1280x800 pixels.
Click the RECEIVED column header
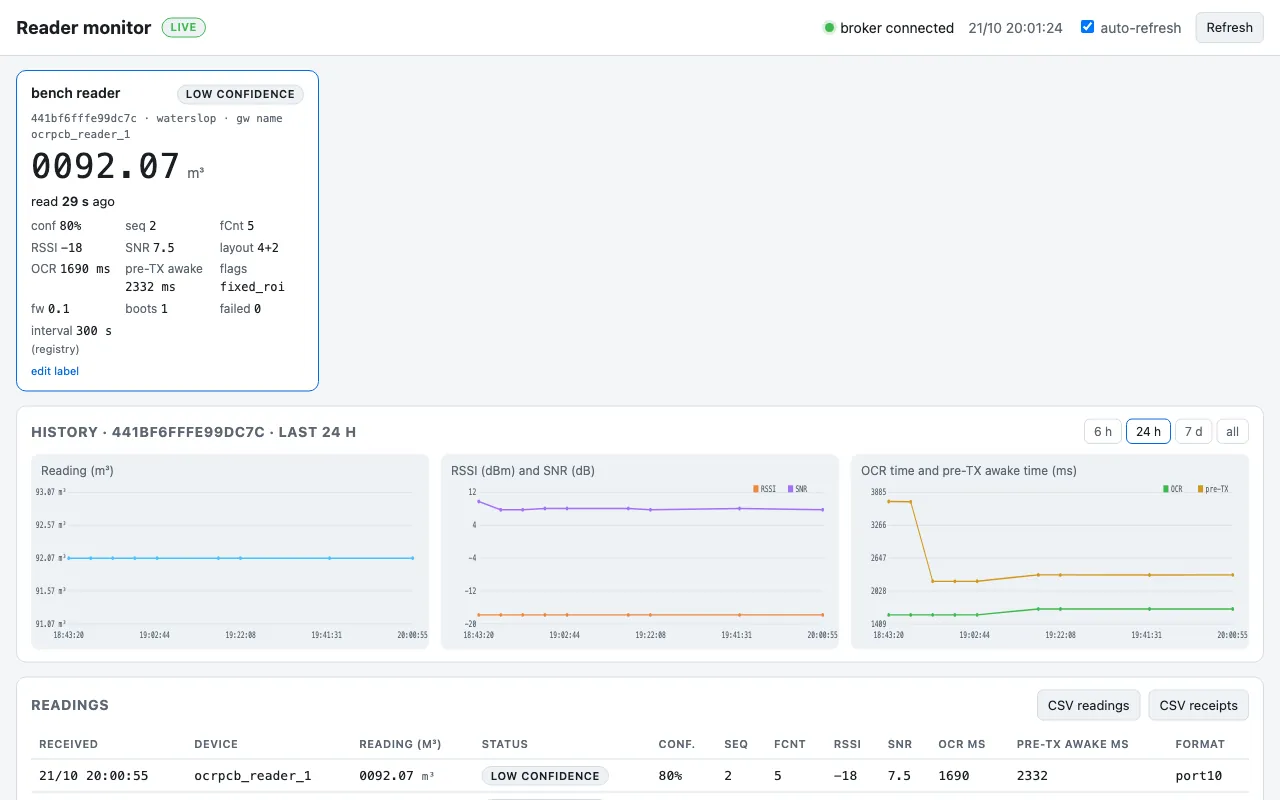[68, 744]
